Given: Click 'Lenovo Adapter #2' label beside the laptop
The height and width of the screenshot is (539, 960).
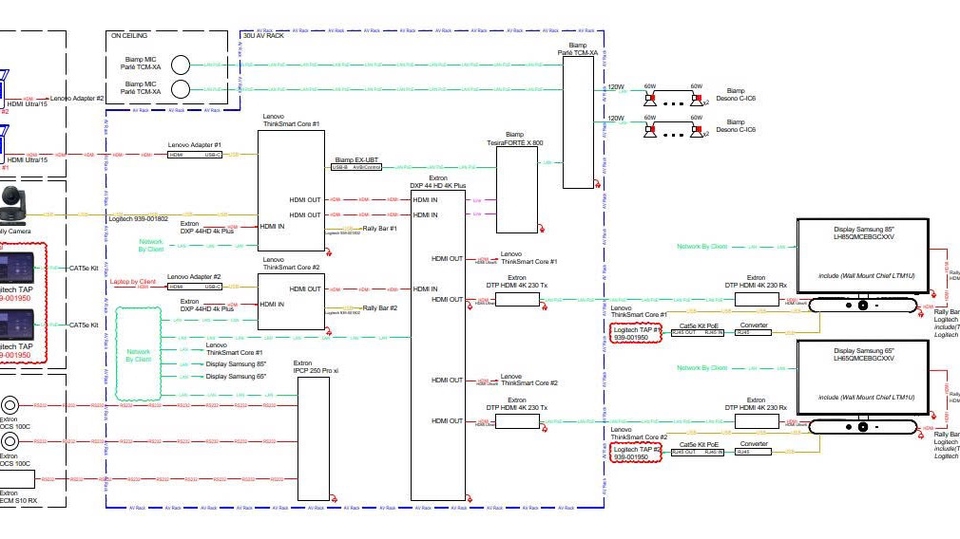Looking at the screenshot, I should pyautogui.click(x=77, y=98).
